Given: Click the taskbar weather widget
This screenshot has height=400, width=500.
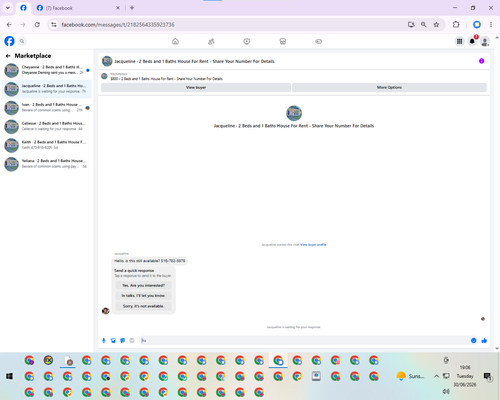Looking at the screenshot, I should coord(410,376).
